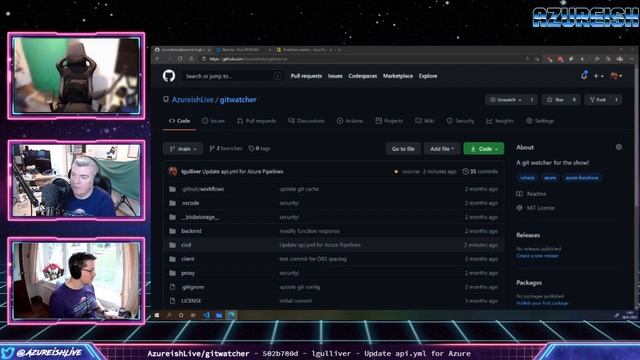Open Visual Studio Code from taskbar
This screenshot has width=640, height=360.
[x=207, y=315]
